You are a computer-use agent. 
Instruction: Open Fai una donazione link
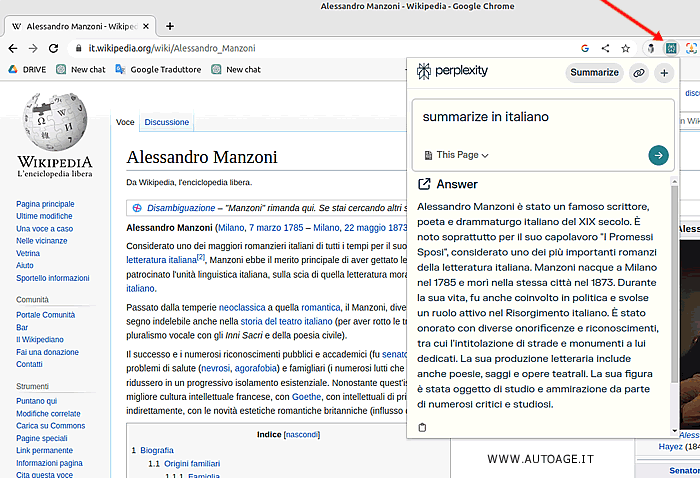pos(47,352)
